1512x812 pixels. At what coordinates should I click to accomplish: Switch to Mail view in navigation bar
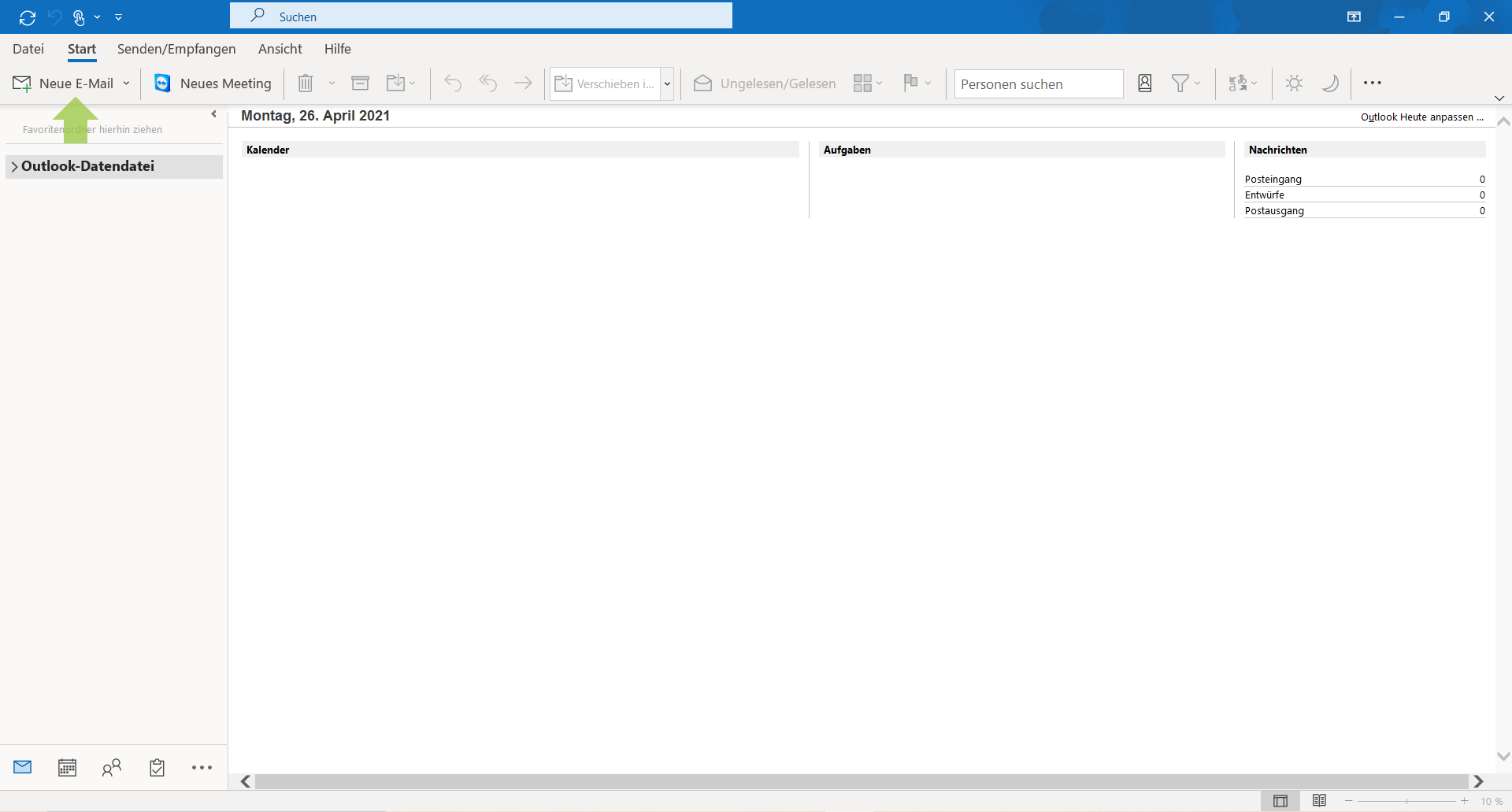point(23,767)
